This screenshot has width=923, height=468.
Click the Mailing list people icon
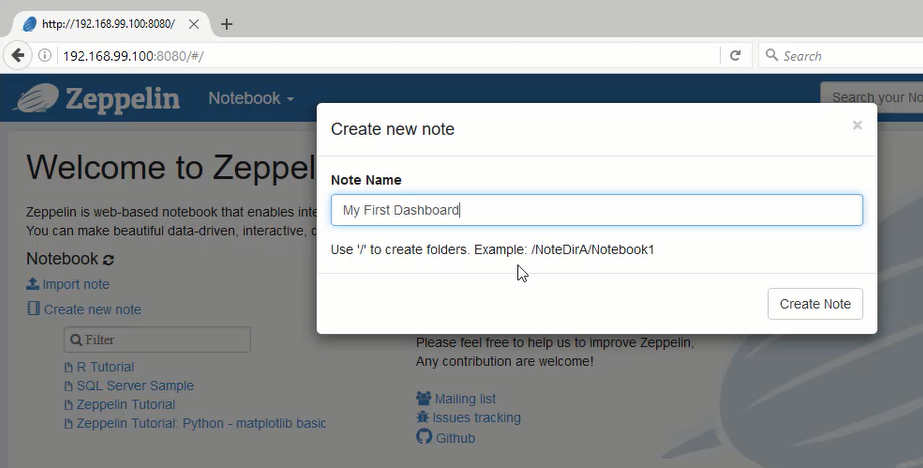(x=423, y=399)
